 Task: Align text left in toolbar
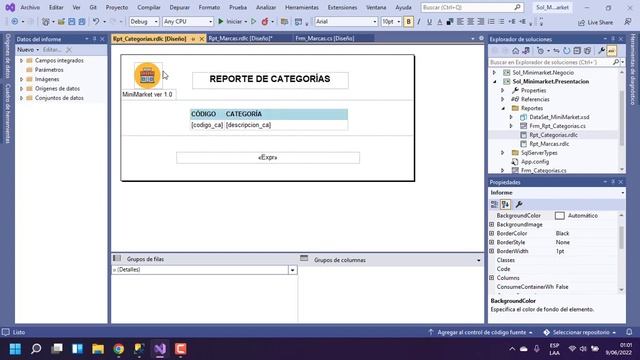pos(460,22)
